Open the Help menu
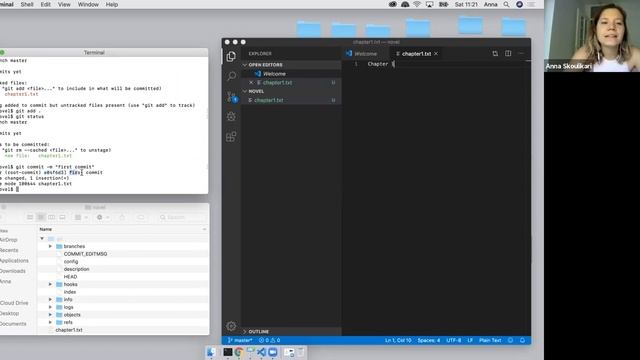This screenshot has height=360, width=640. (112, 4)
